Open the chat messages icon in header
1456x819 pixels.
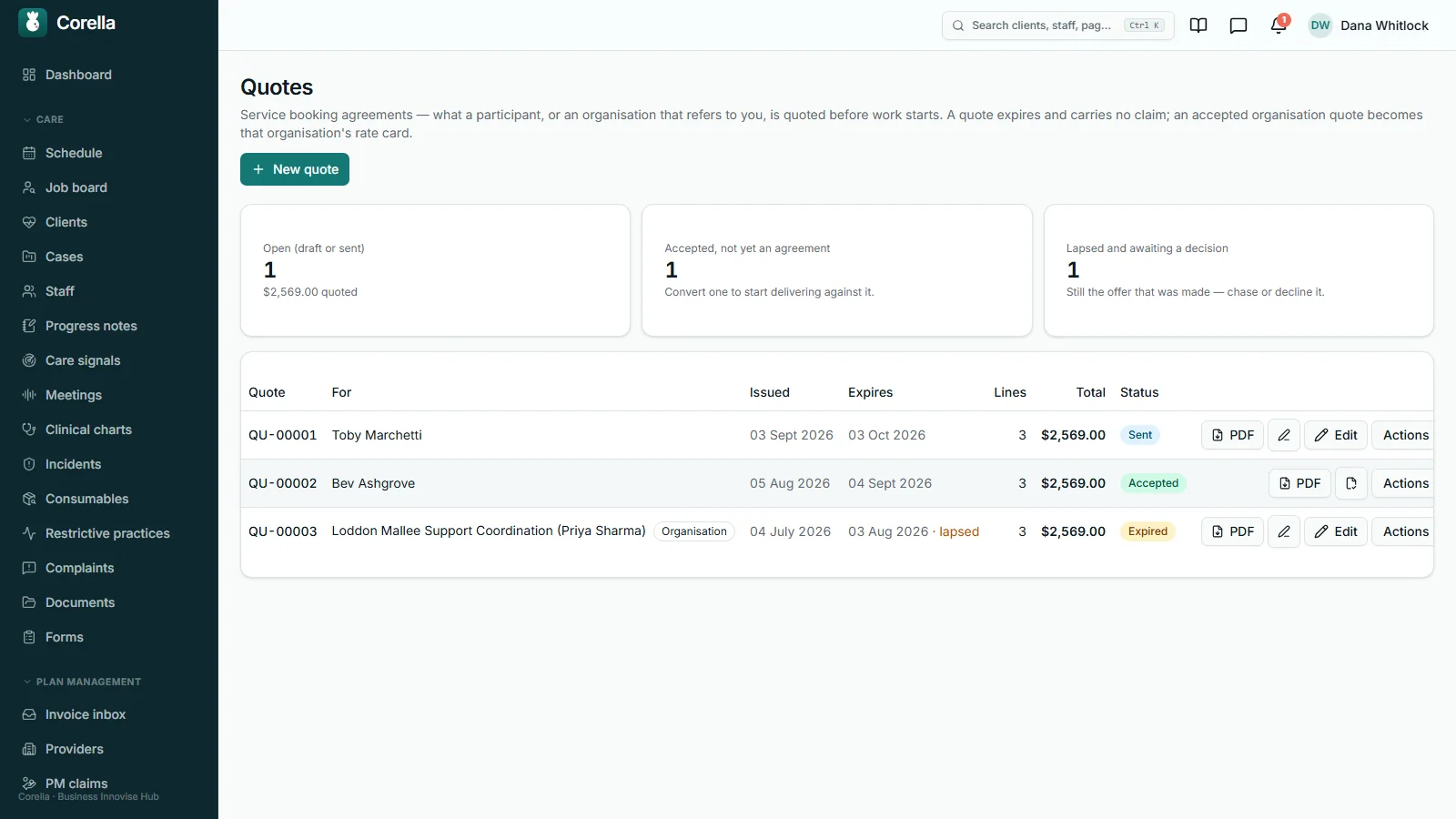coord(1239,25)
